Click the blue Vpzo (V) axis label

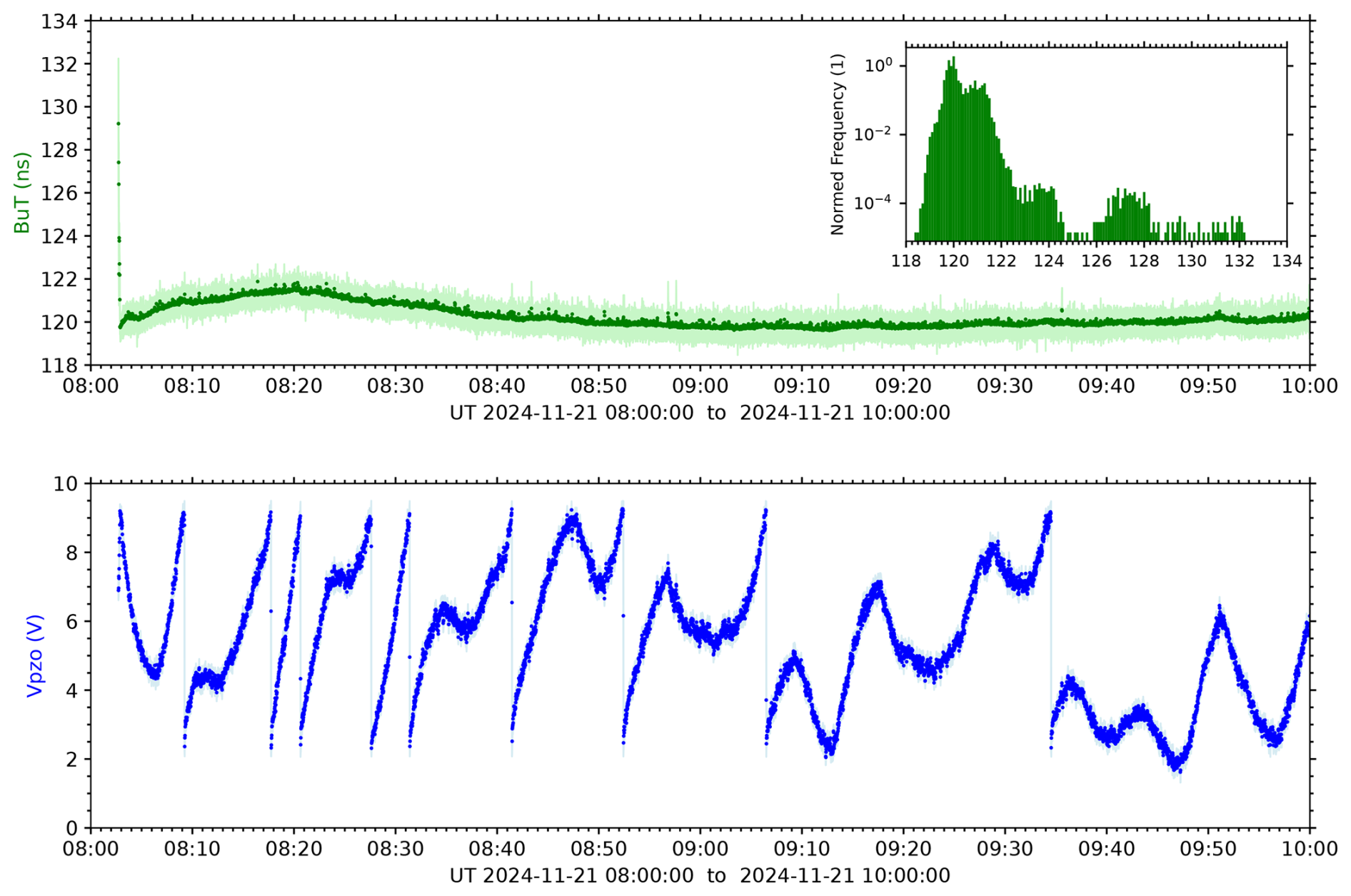point(34,655)
